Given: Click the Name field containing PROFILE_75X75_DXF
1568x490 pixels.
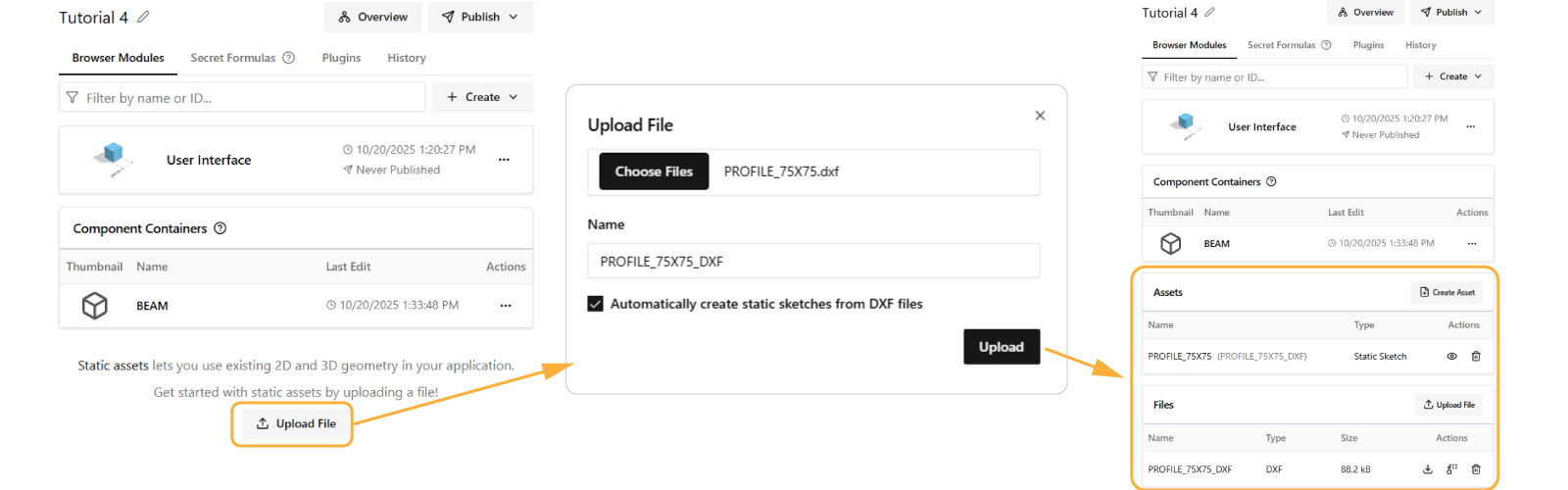Looking at the screenshot, I should (813, 262).
